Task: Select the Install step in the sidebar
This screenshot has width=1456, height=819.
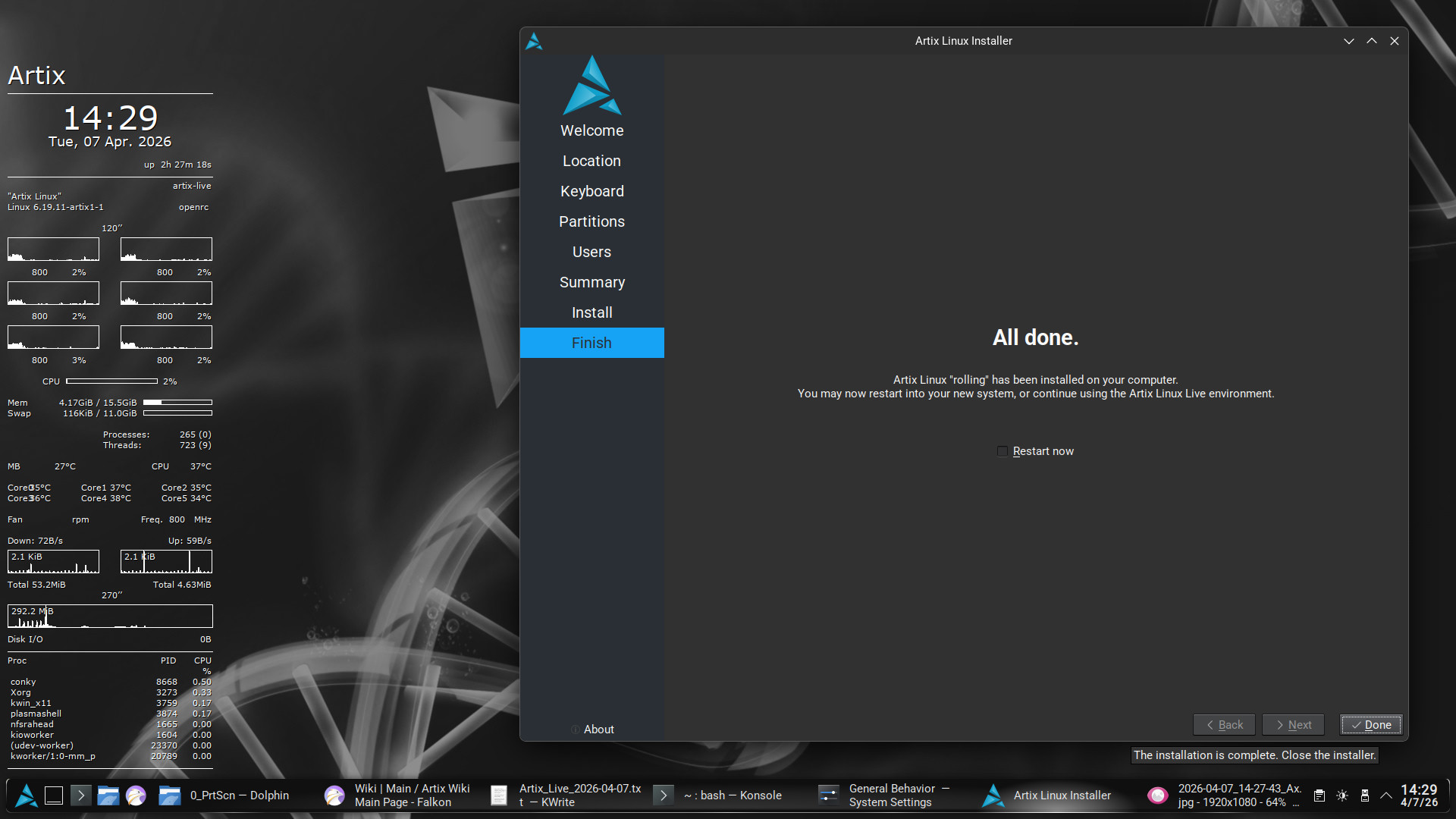Action: 592,312
